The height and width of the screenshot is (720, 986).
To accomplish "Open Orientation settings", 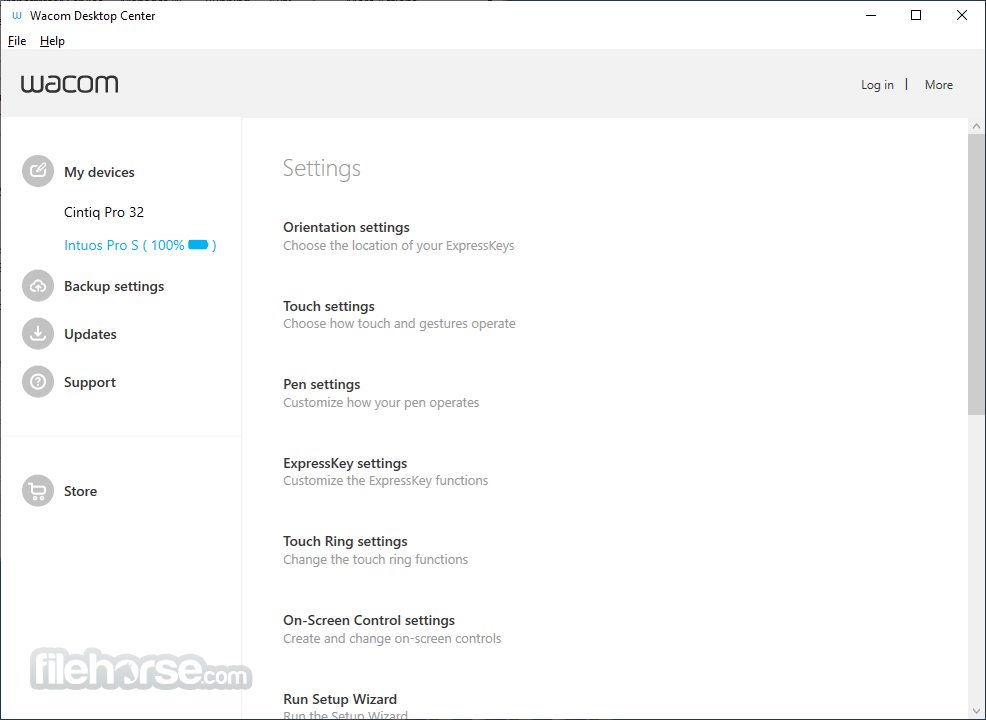I will (x=346, y=227).
